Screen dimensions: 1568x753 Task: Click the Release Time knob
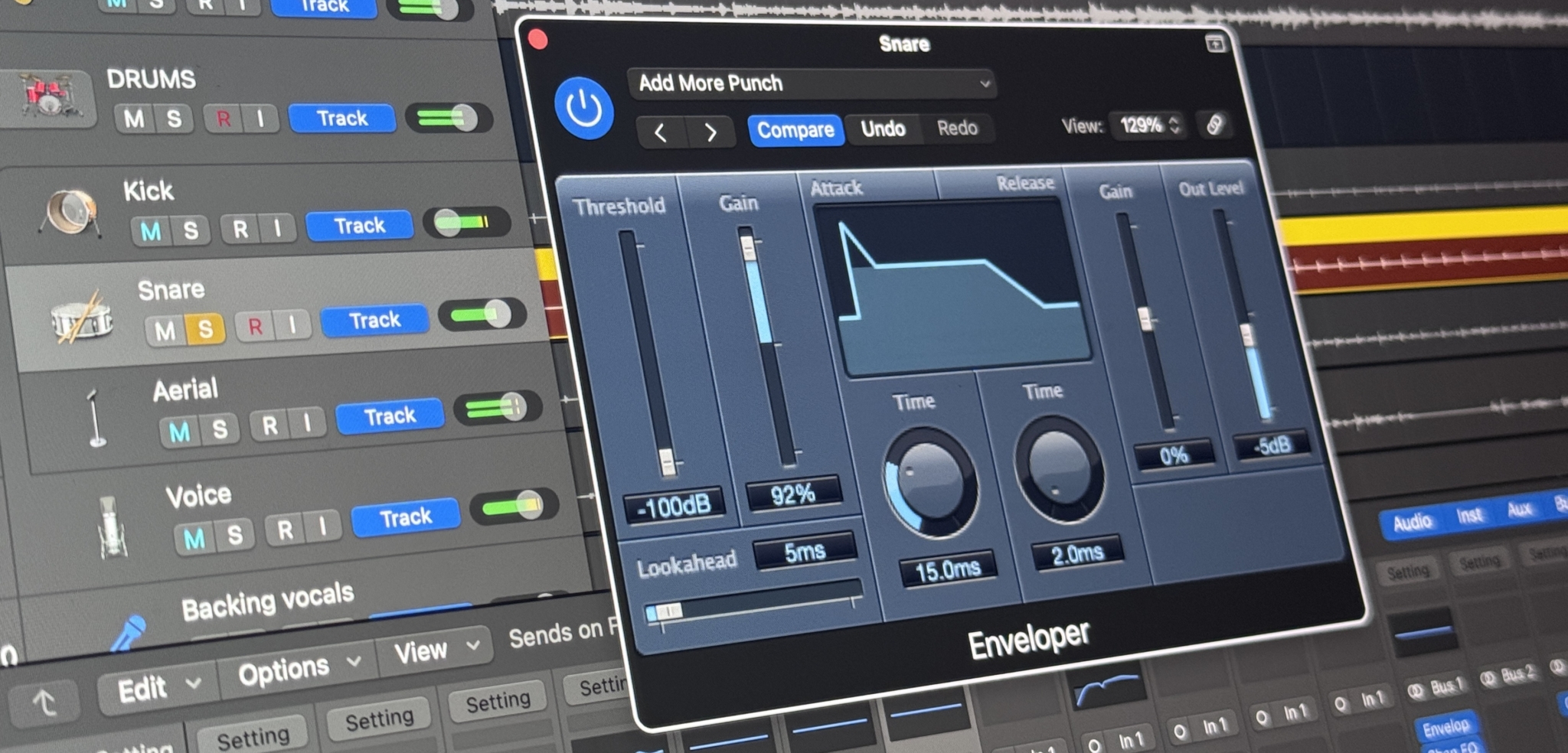(x=1060, y=468)
